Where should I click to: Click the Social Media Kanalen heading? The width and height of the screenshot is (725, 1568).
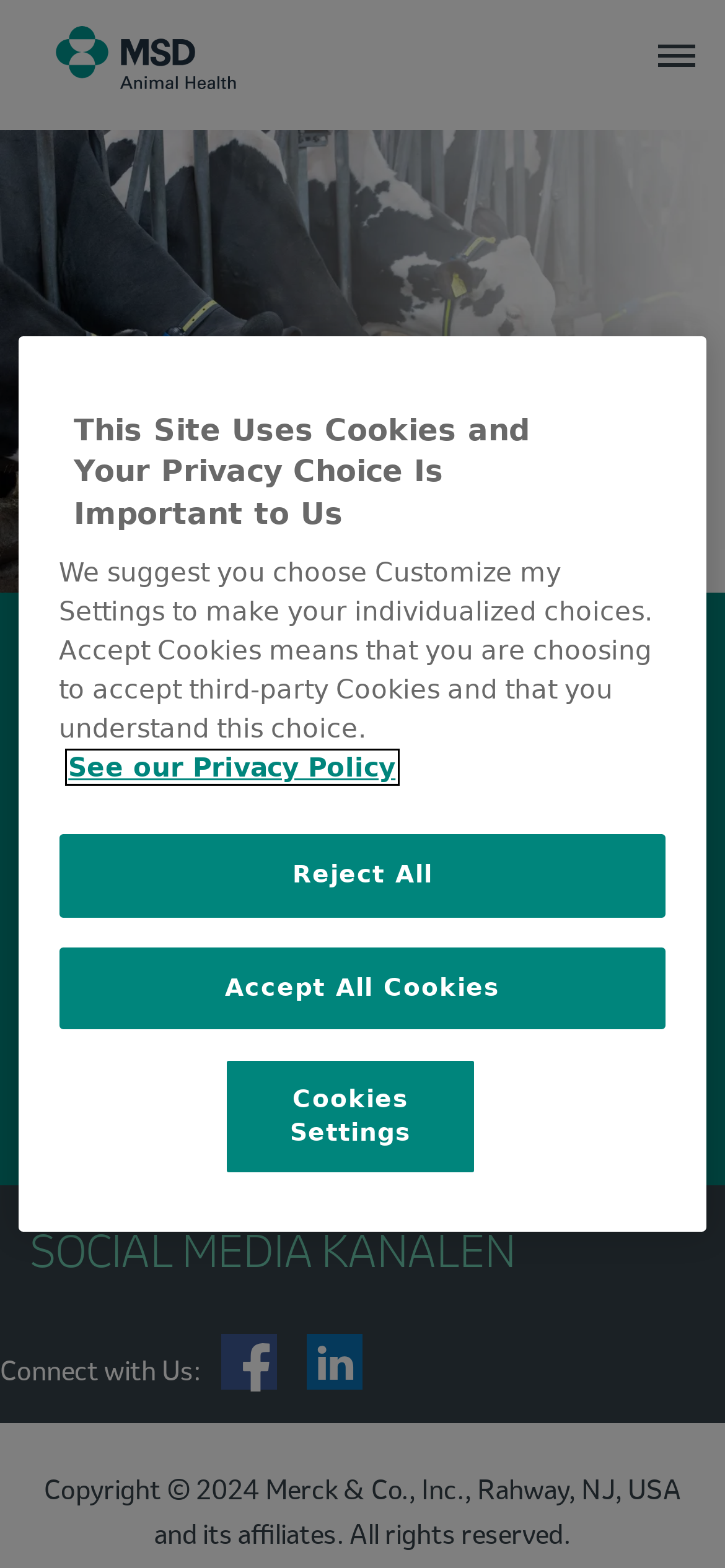[273, 1252]
